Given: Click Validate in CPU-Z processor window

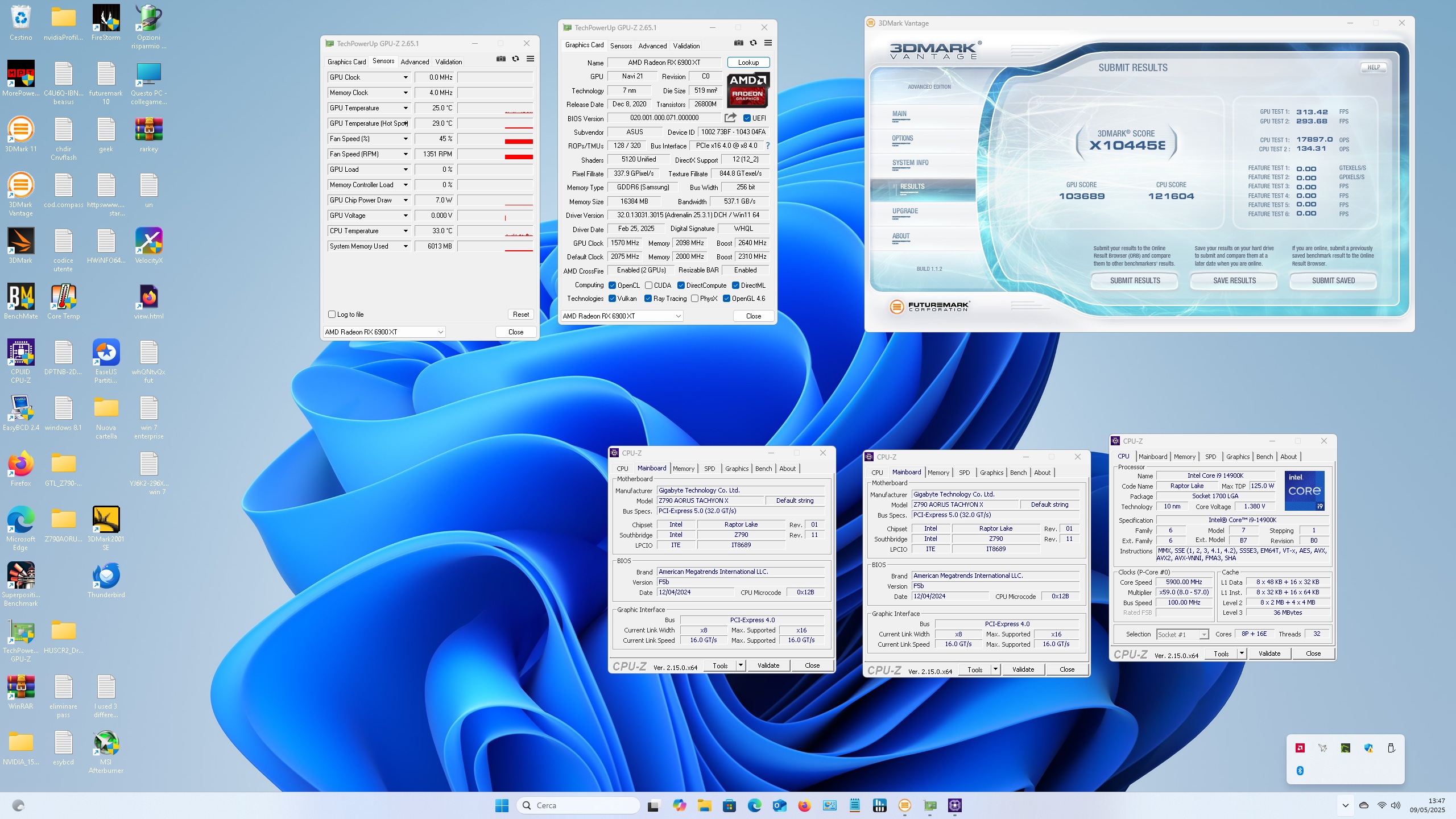Looking at the screenshot, I should [1269, 653].
